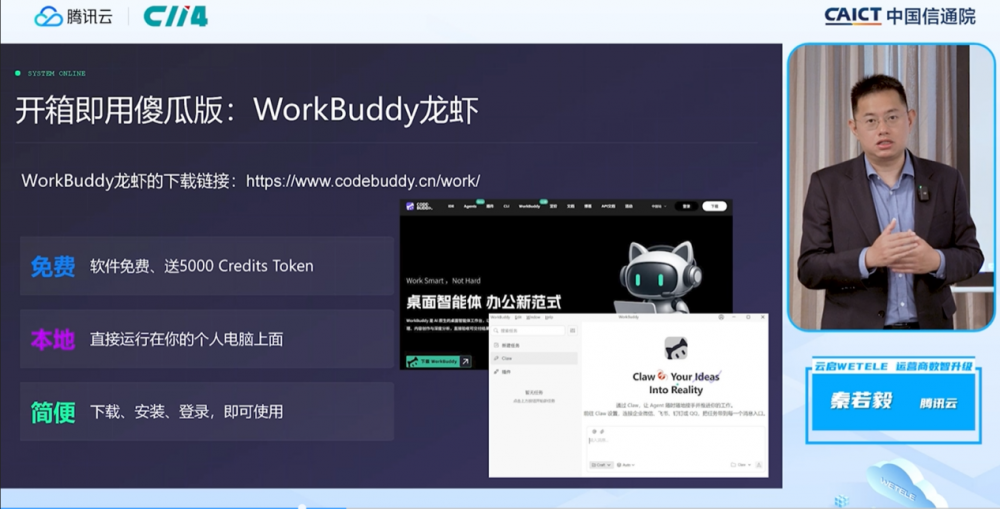The width and height of the screenshot is (1000, 509).
Task: Click the search tasks input field
Action: tap(528, 329)
